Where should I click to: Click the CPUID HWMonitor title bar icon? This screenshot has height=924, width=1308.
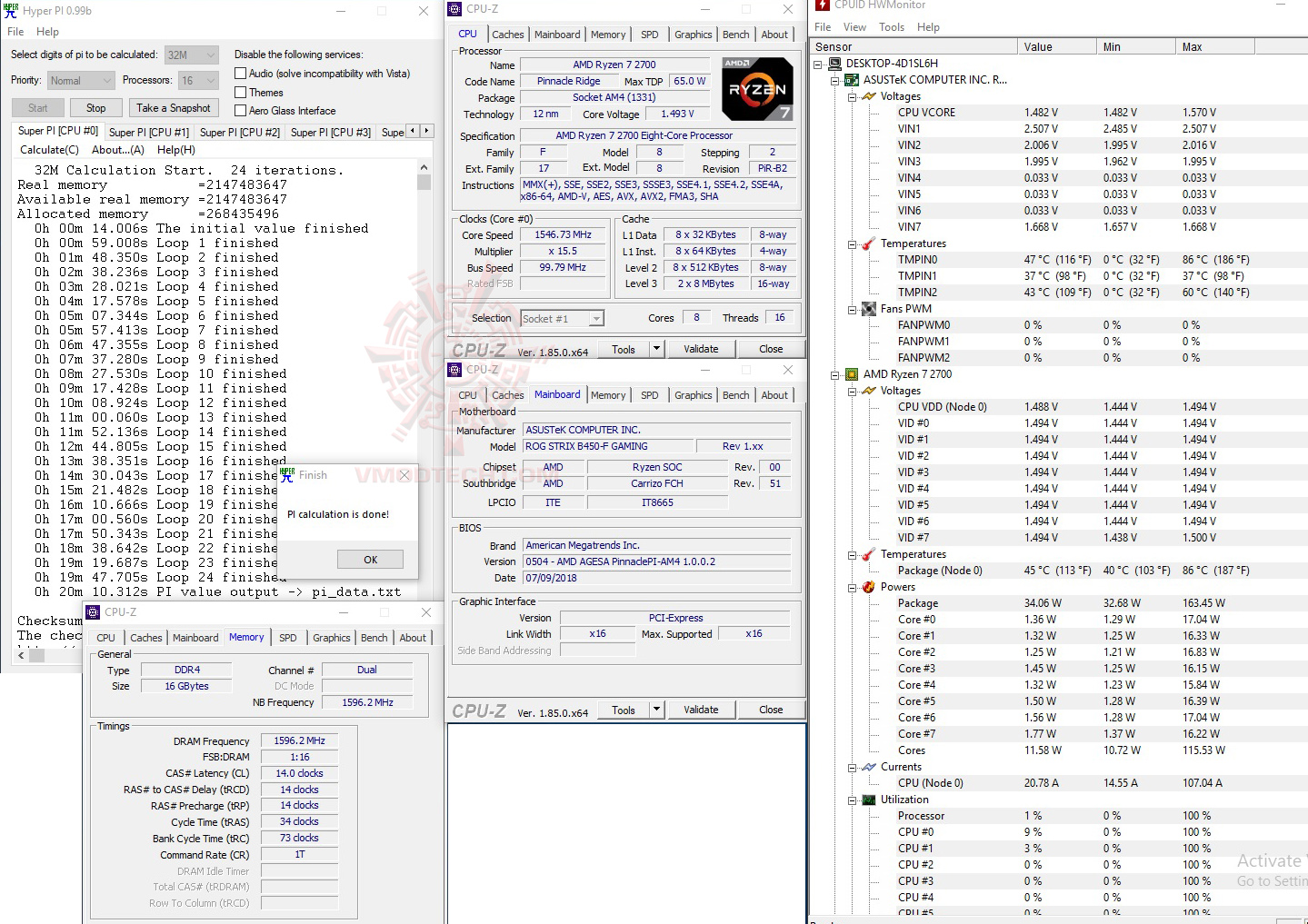click(823, 5)
